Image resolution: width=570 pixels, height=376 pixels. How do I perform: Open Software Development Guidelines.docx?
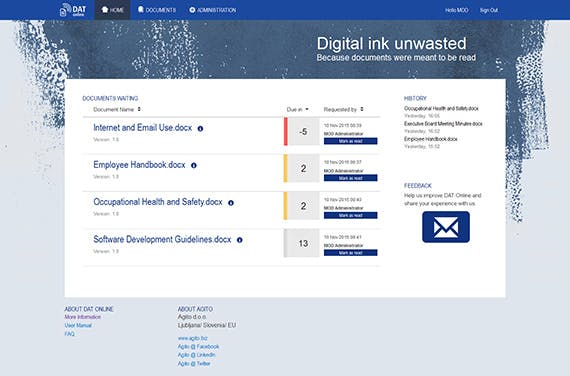[x=162, y=239]
